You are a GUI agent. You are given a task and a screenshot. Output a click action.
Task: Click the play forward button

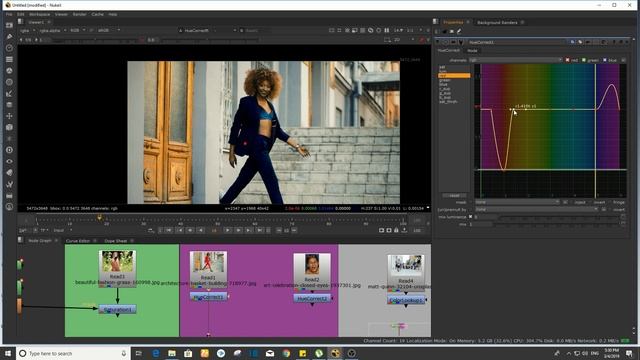228,231
